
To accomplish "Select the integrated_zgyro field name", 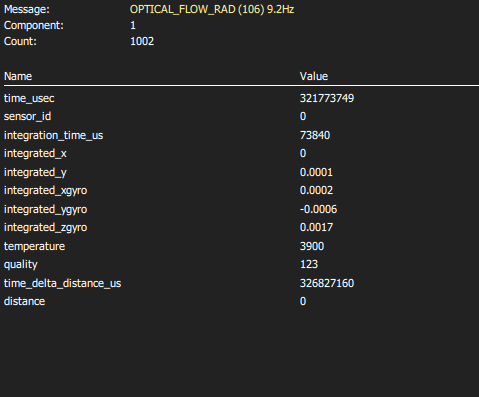I will (x=45, y=227).
